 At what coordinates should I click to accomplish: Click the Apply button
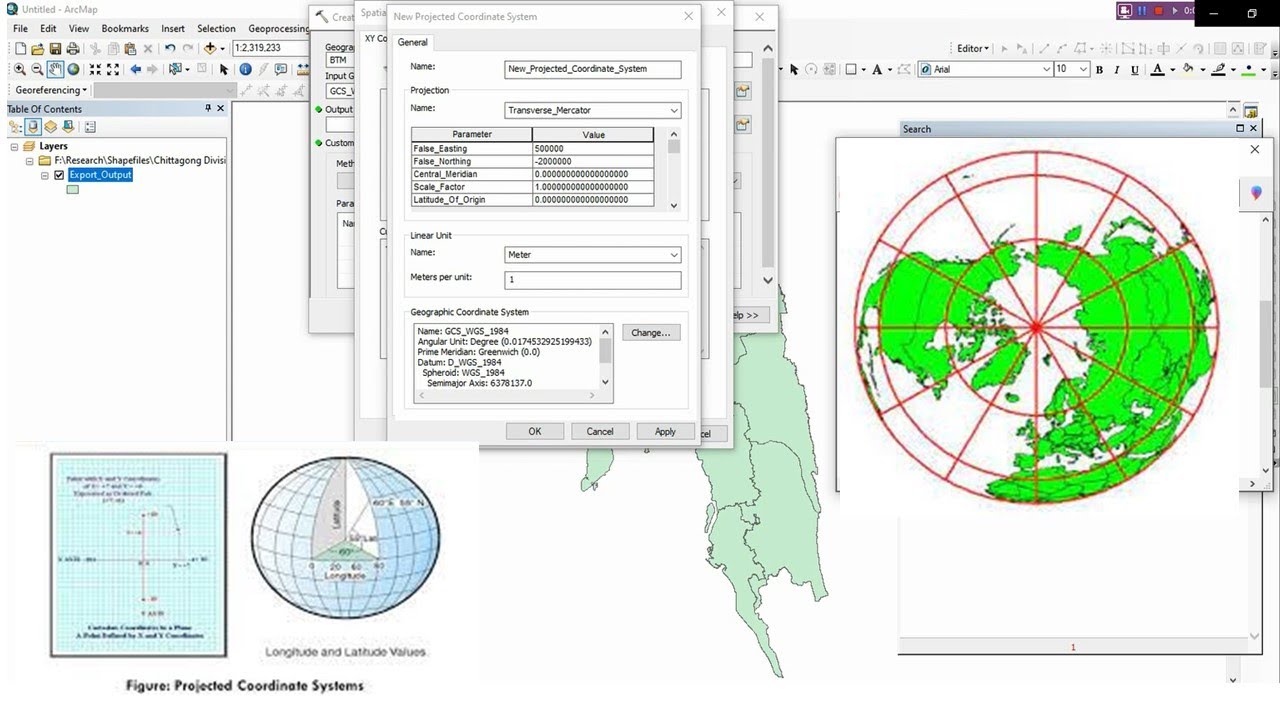666,431
